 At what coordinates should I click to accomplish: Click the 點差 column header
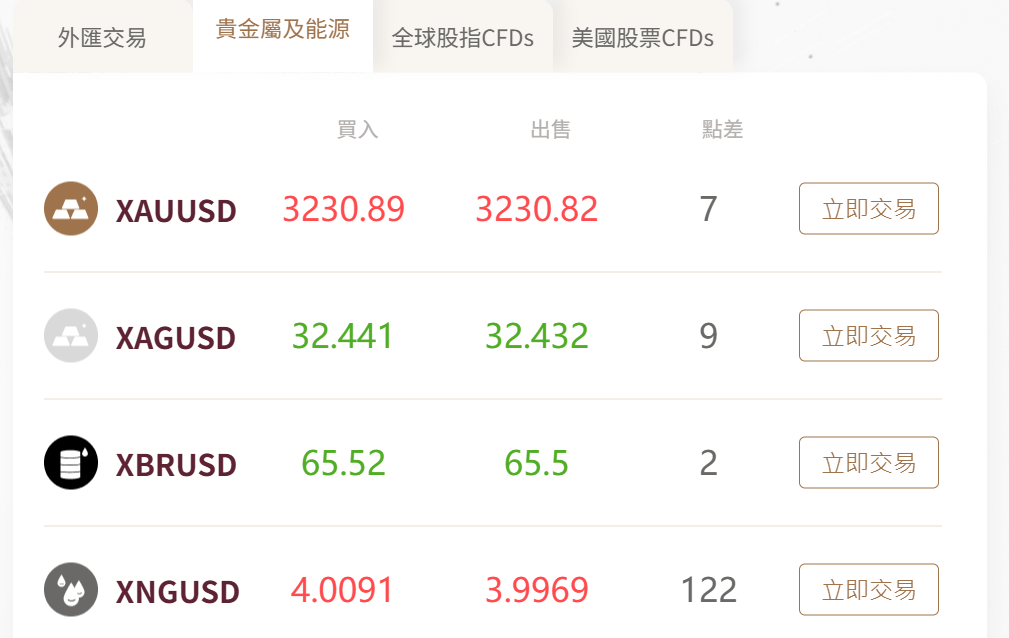pos(723,129)
